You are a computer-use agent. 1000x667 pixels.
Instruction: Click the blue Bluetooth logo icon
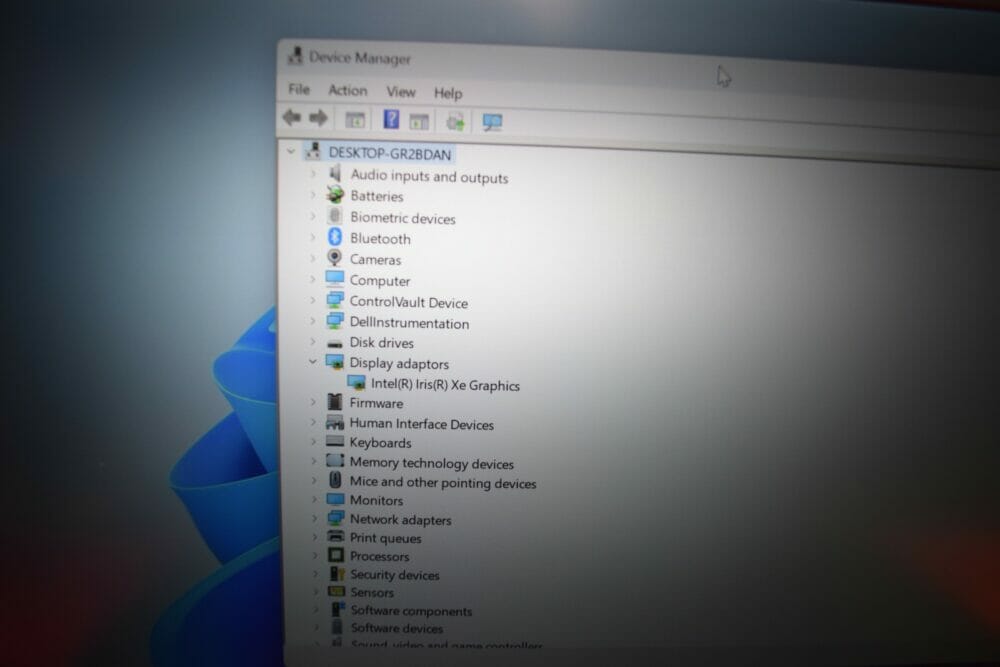335,237
